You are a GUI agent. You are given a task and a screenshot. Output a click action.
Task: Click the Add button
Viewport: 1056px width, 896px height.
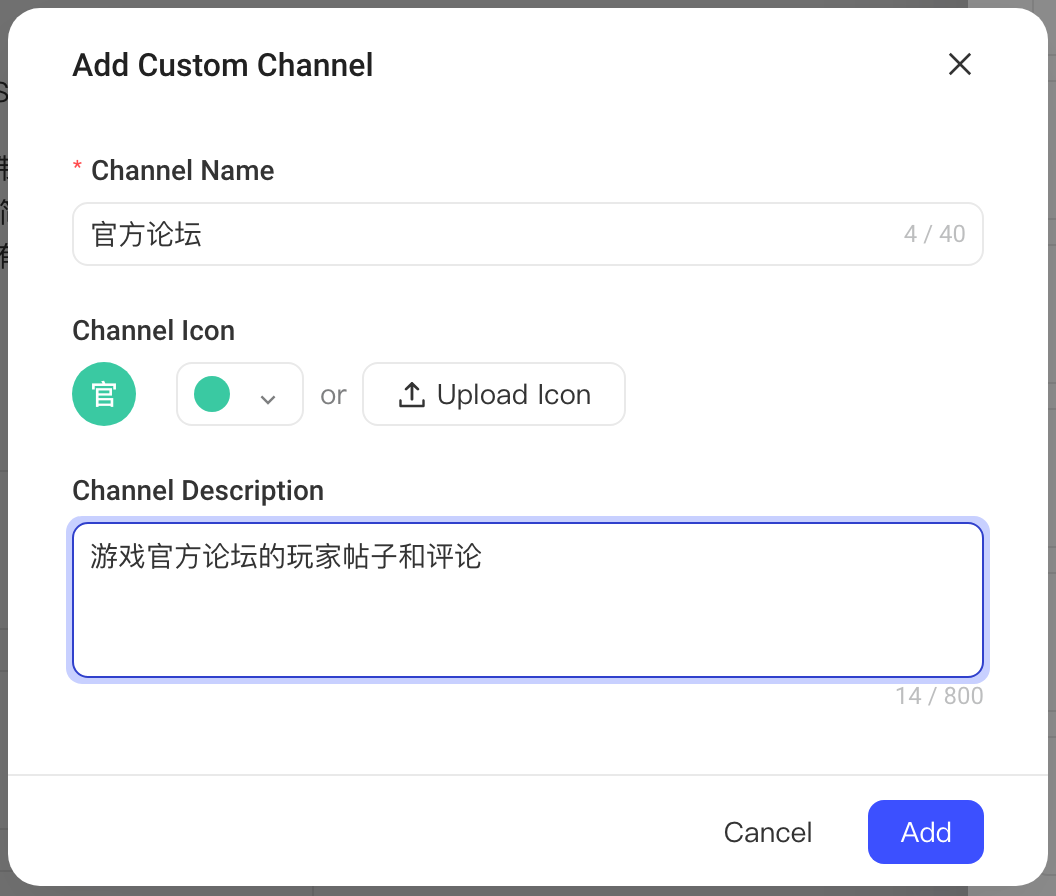[x=925, y=832]
